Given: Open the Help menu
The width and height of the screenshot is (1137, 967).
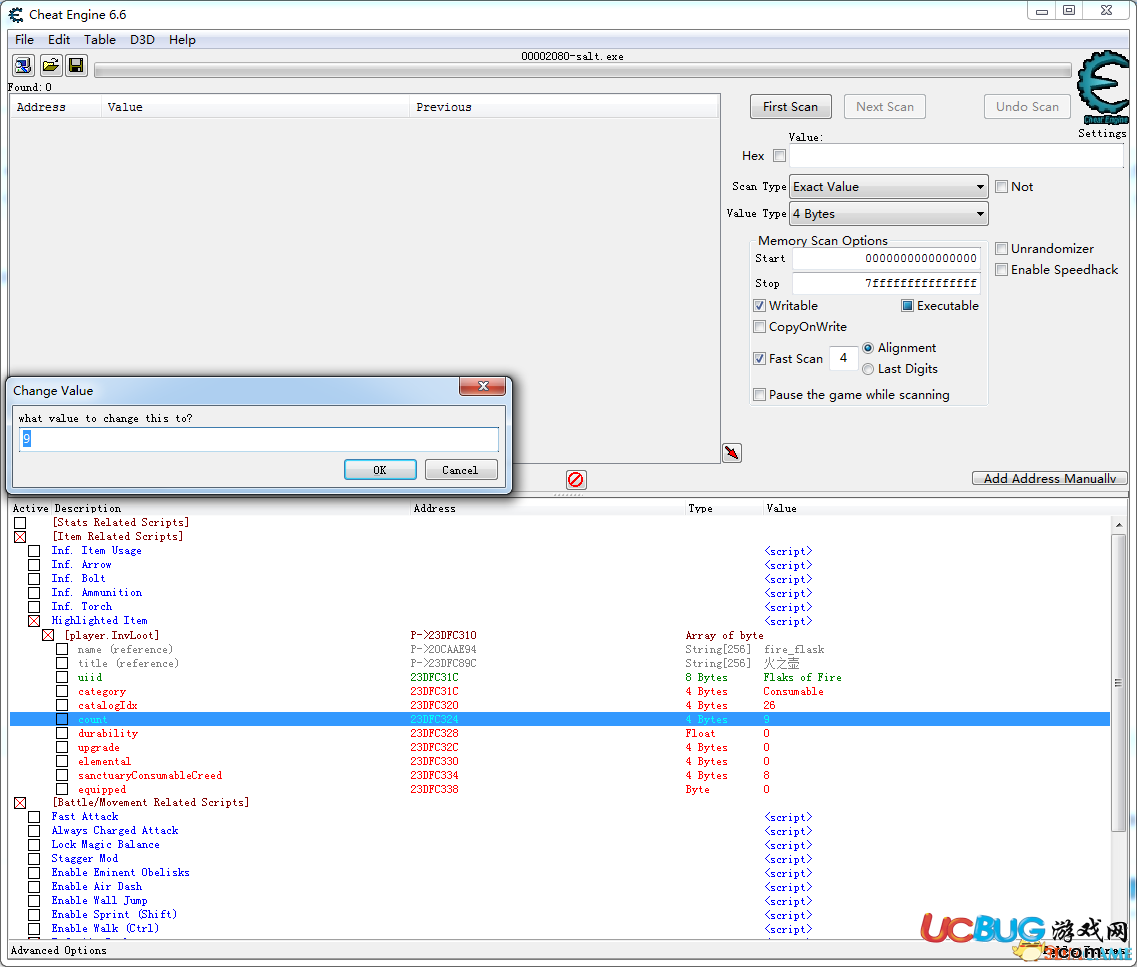Looking at the screenshot, I should [182, 40].
